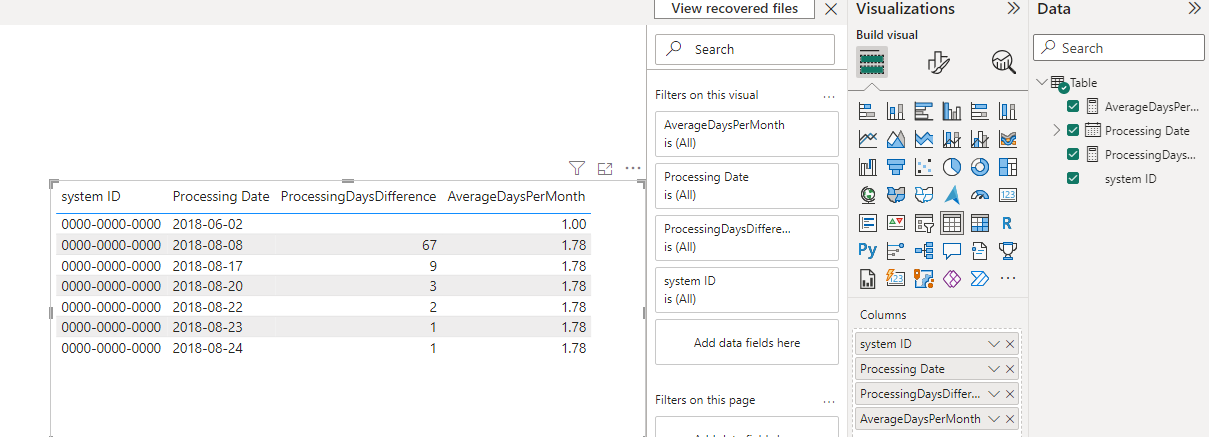Open dropdown for Processing Date column field
The width and height of the screenshot is (1209, 437).
point(993,369)
